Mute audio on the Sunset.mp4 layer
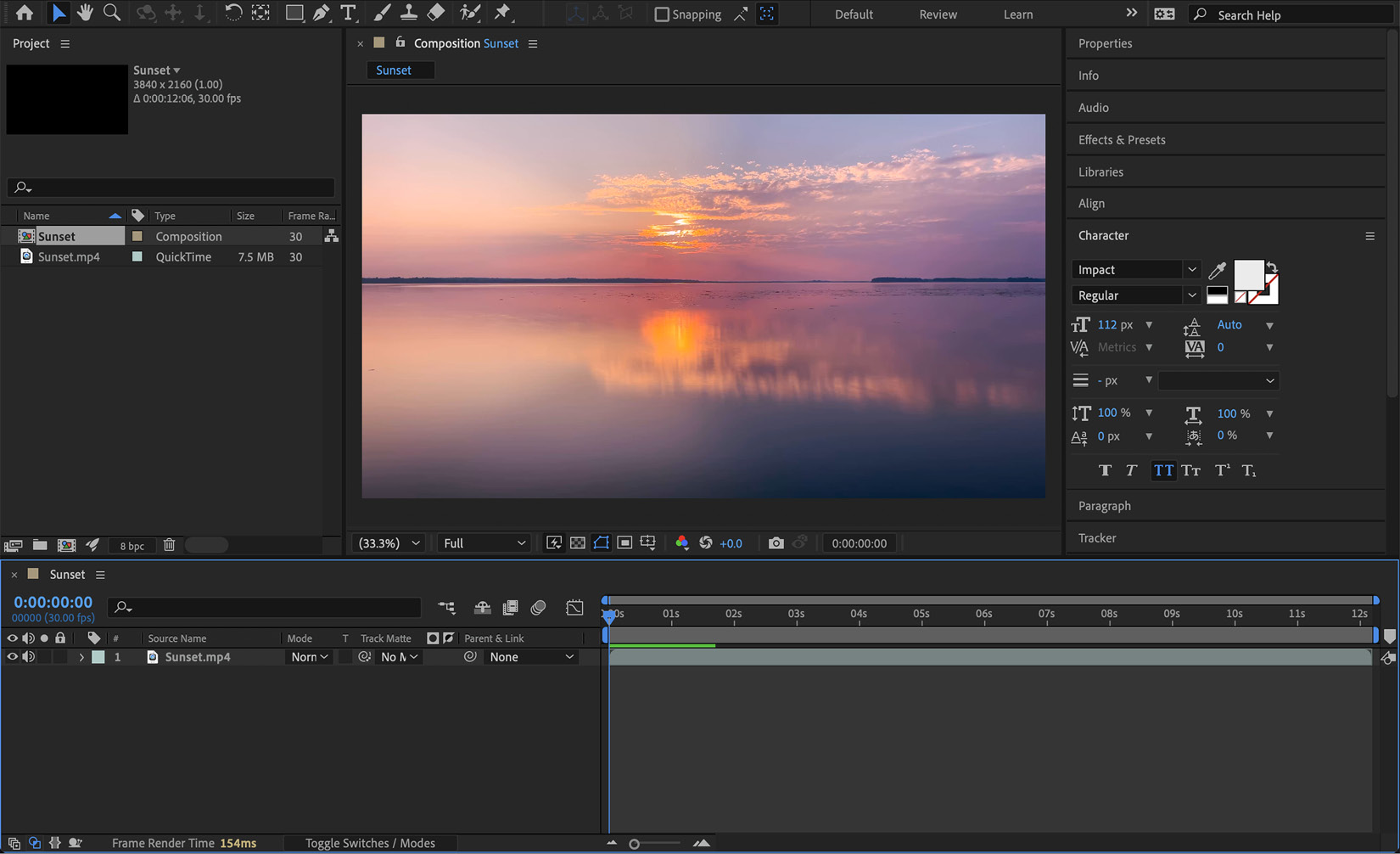This screenshot has height=854, width=1400. click(x=28, y=656)
